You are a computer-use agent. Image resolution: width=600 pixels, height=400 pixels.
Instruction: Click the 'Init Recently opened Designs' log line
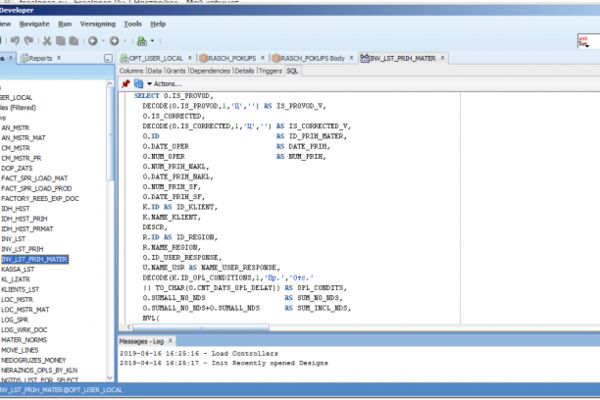224,363
